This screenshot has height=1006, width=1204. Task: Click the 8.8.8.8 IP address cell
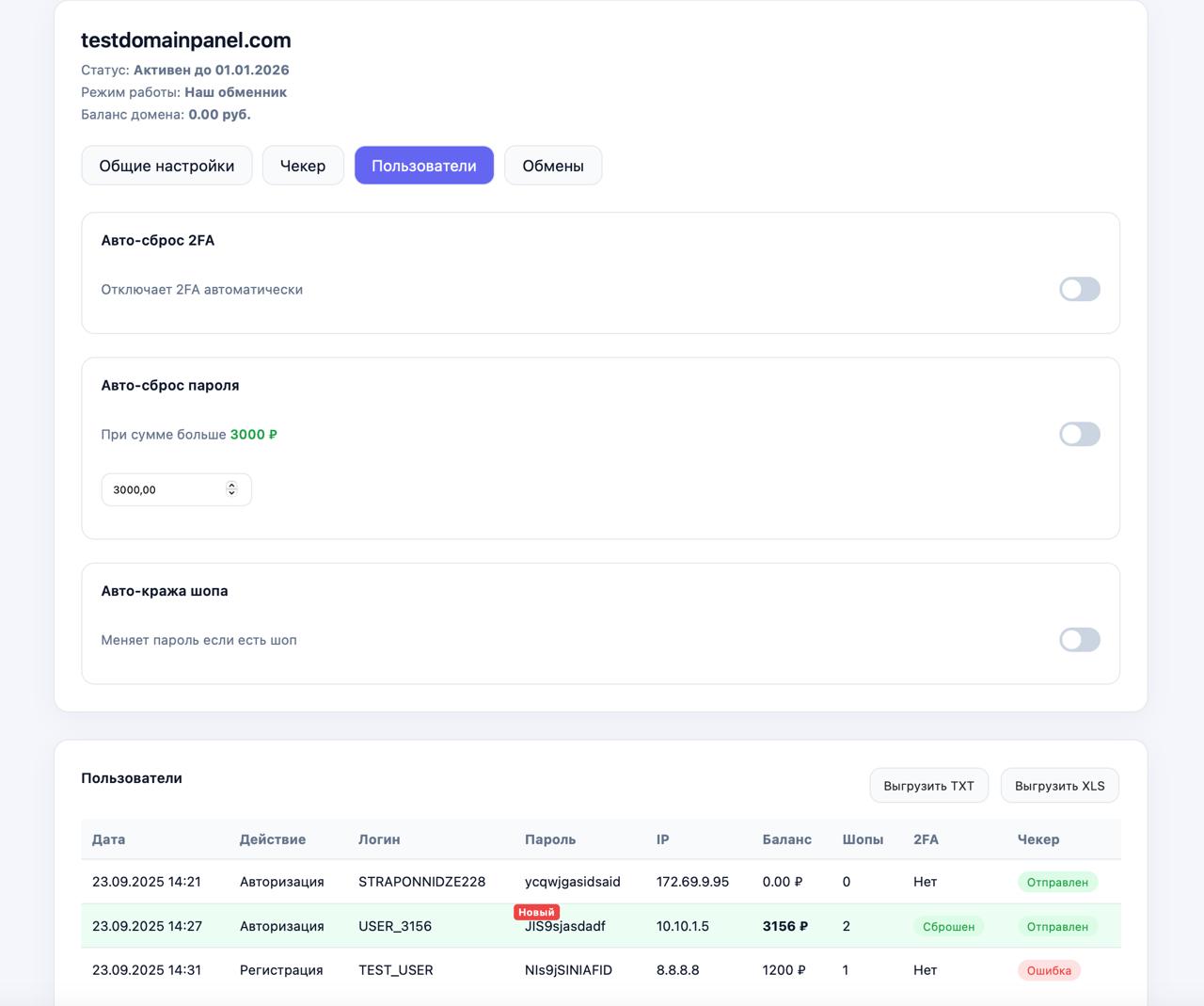tap(677, 970)
